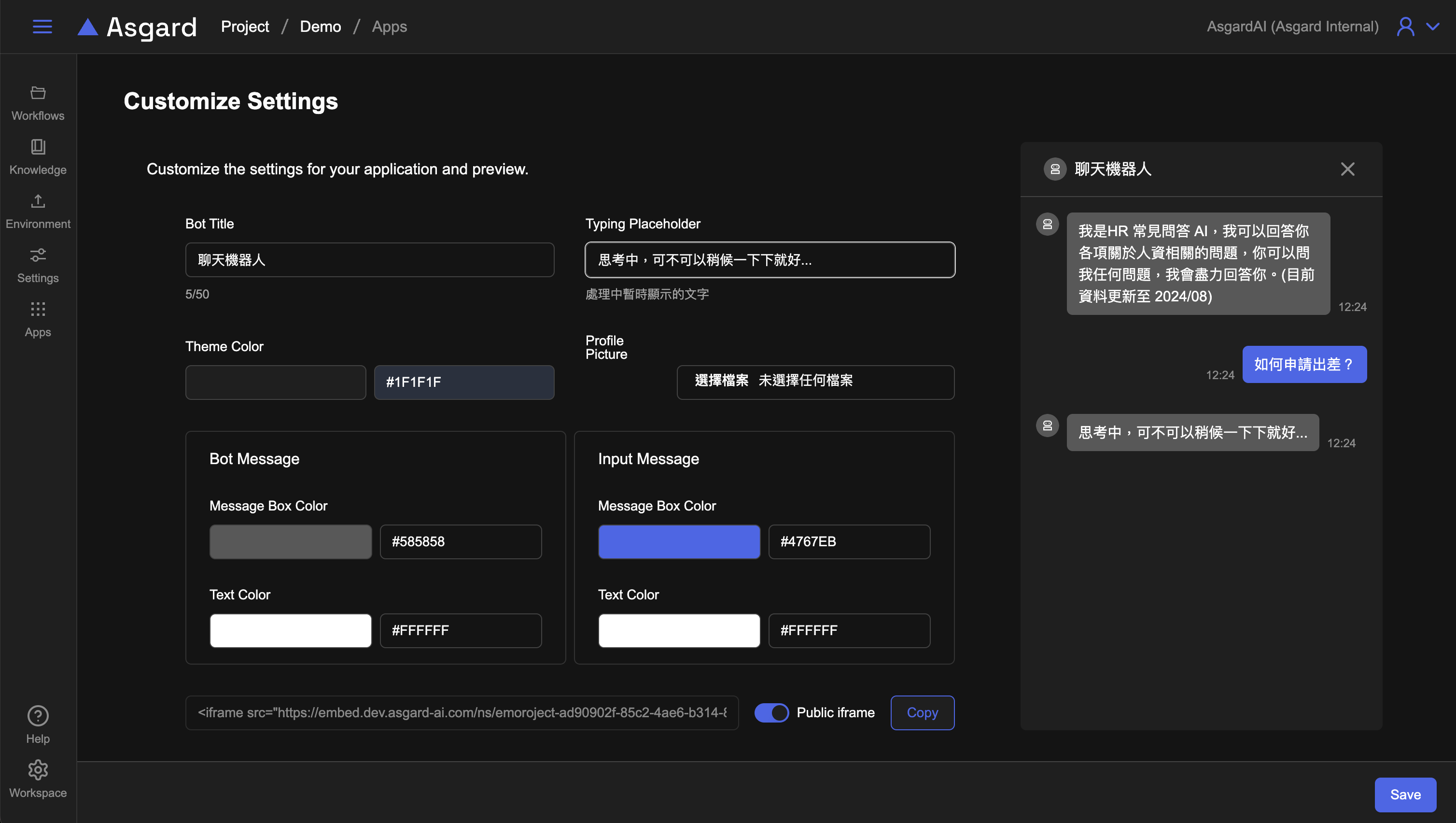This screenshot has height=823, width=1456.
Task: Navigate to Demo breadcrumb
Action: pyautogui.click(x=320, y=27)
